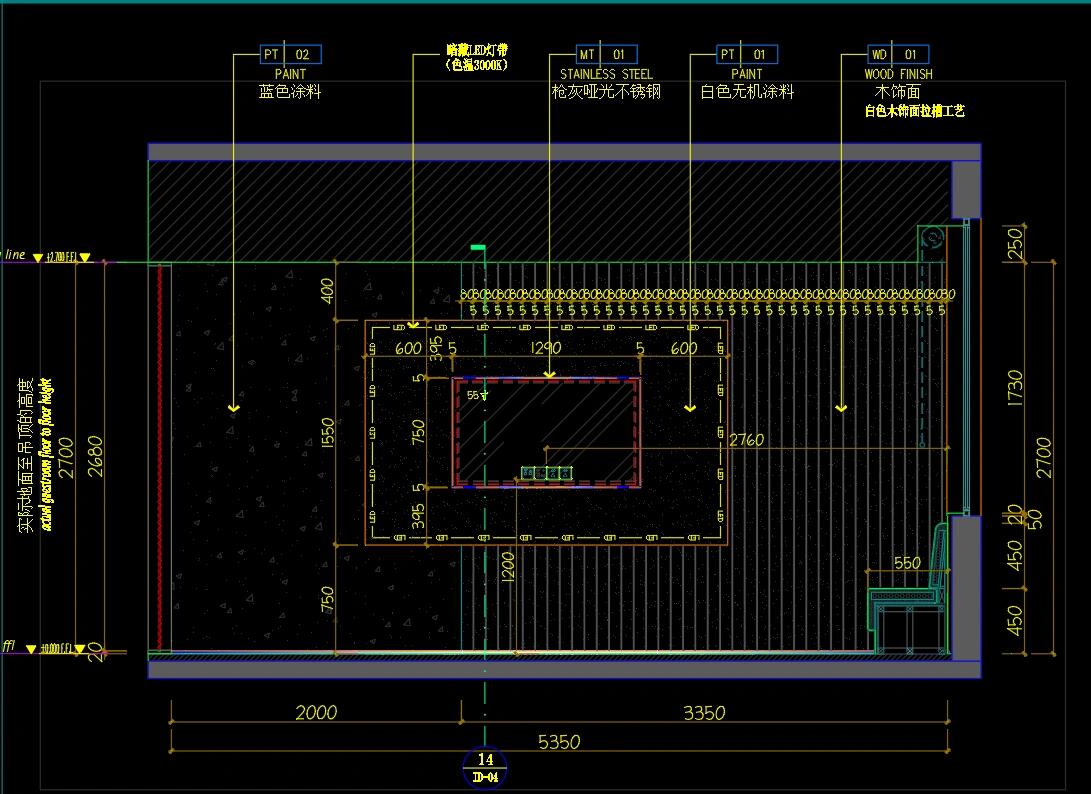The width and height of the screenshot is (1091, 794).
Task: Click the socket outlet group below the TV
Action: point(546,472)
